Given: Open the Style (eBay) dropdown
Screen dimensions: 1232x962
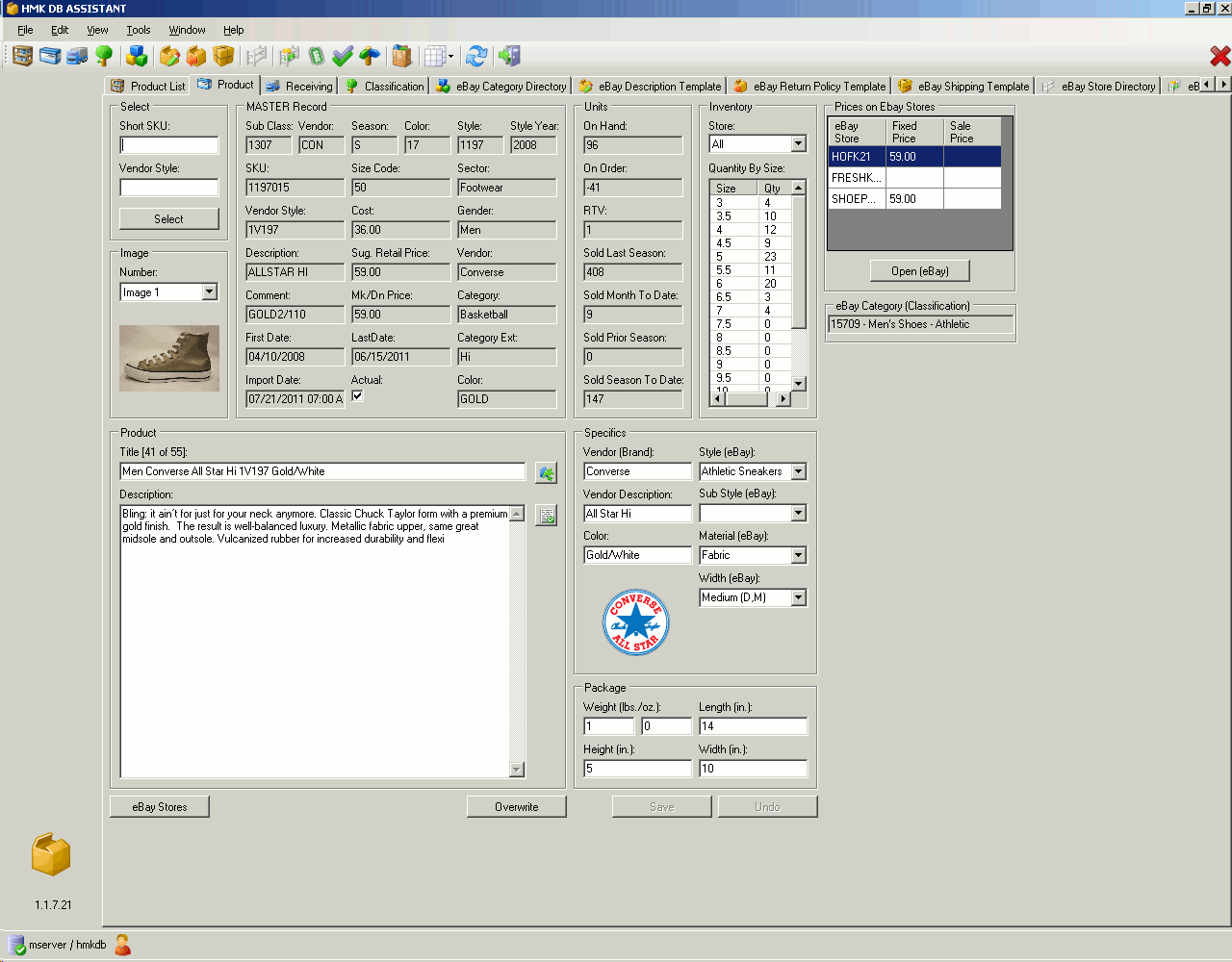Looking at the screenshot, I should click(x=798, y=471).
